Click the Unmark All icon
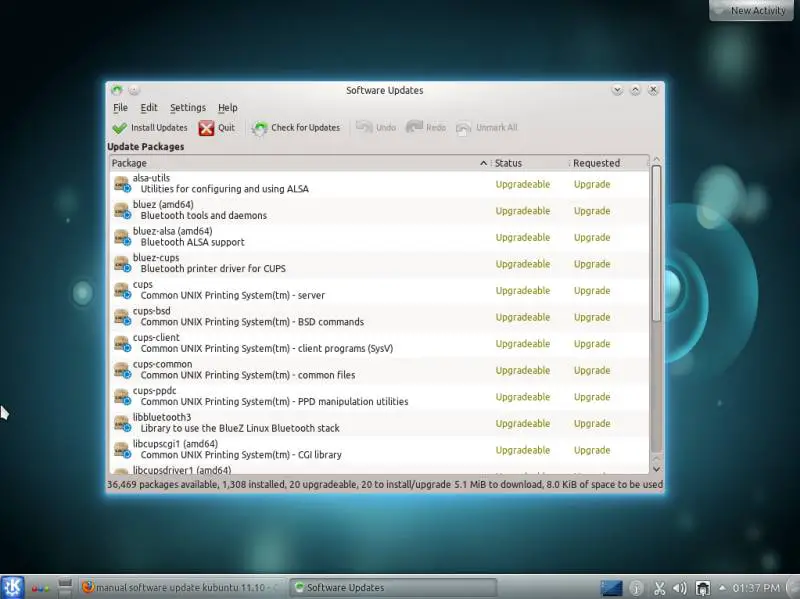 tap(463, 128)
